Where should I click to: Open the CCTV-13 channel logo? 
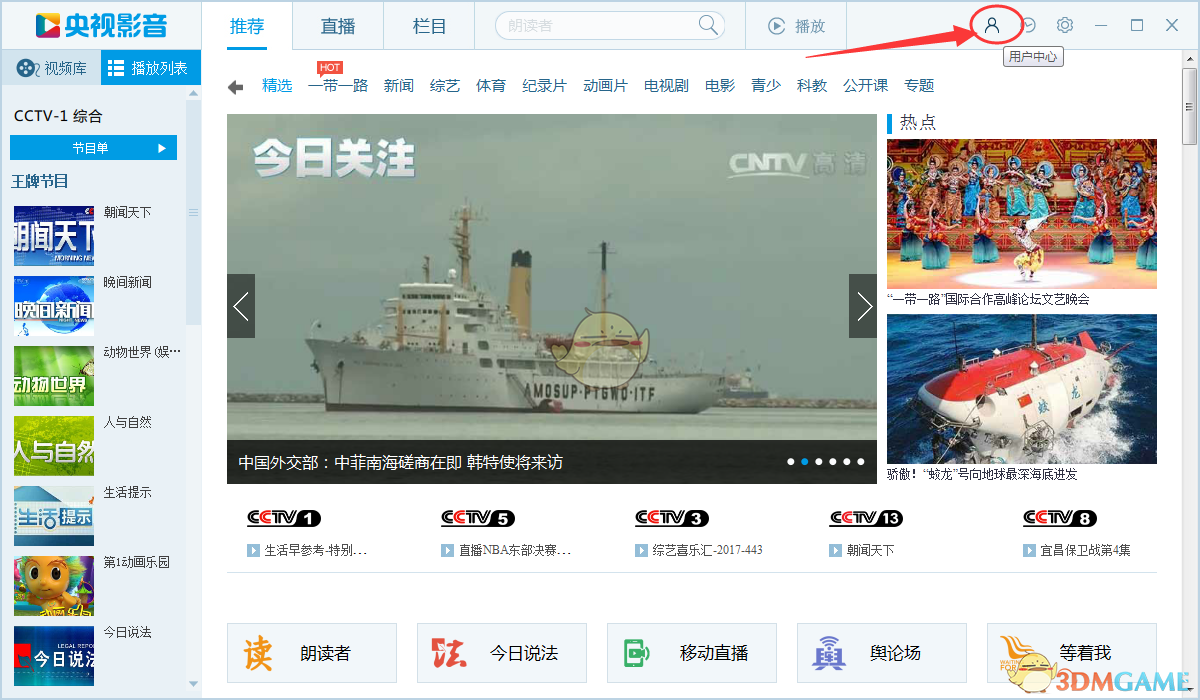tap(866, 518)
